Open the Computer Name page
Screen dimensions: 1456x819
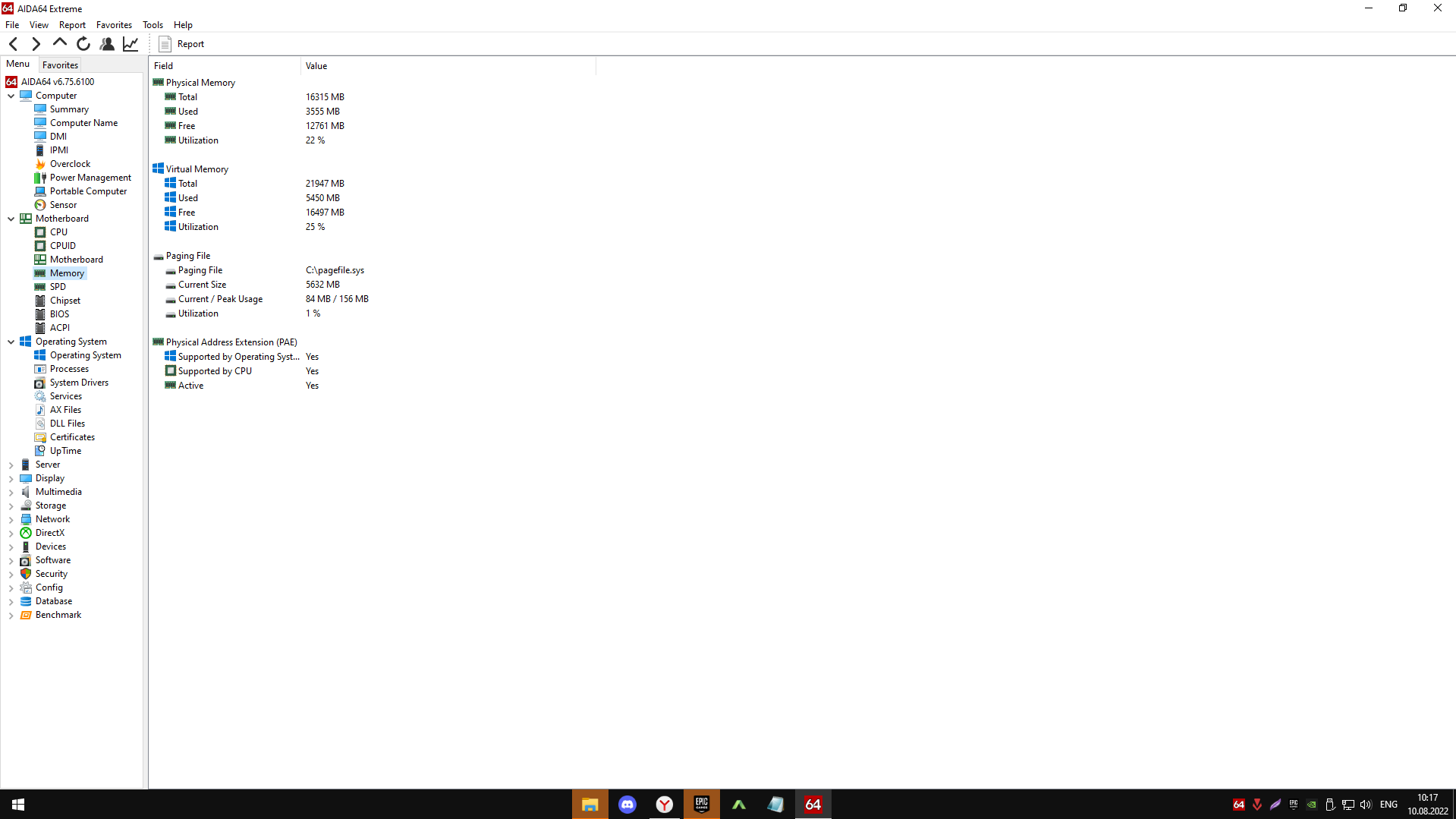point(83,123)
